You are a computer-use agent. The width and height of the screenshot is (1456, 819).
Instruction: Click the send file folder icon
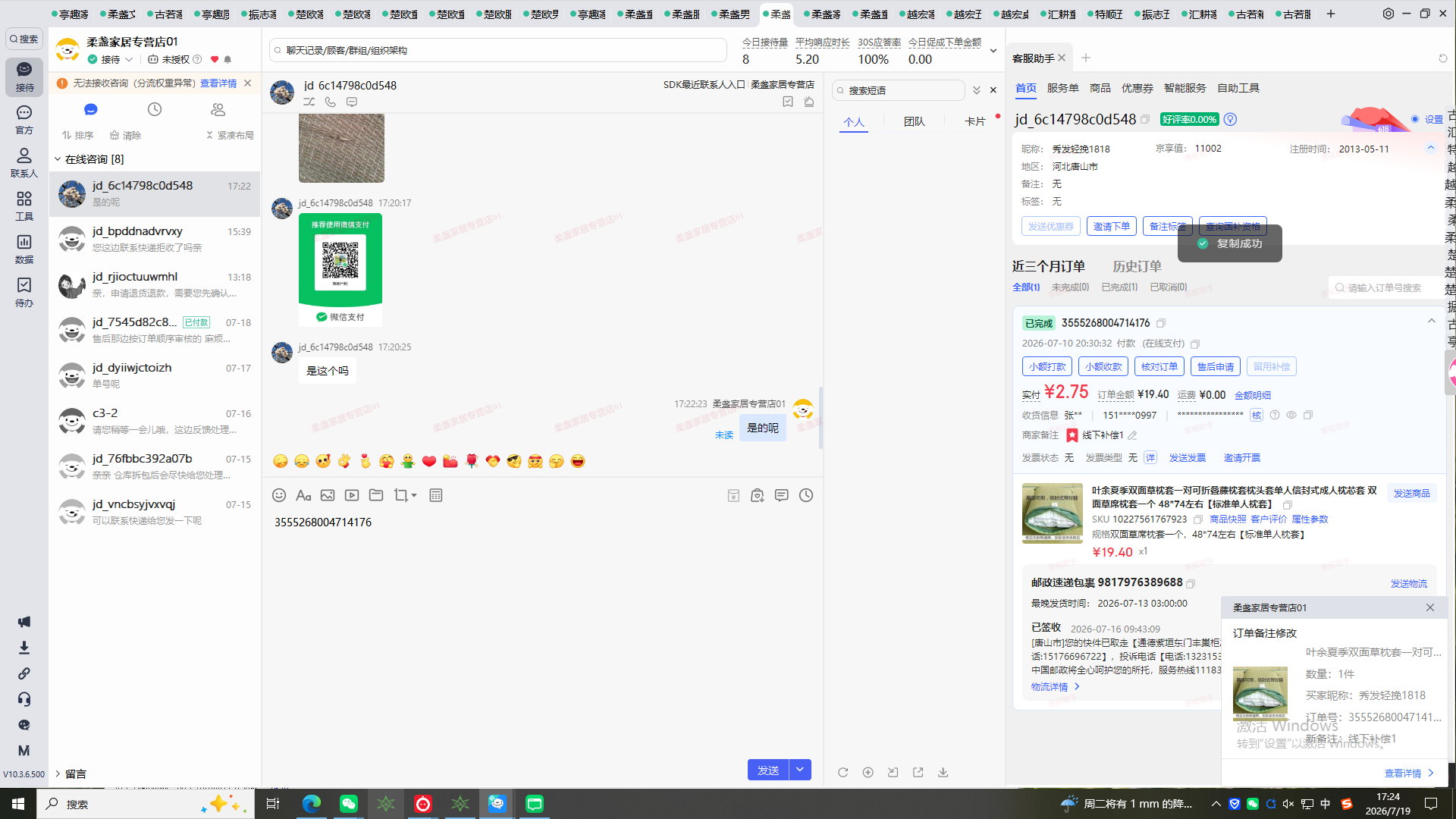376,495
